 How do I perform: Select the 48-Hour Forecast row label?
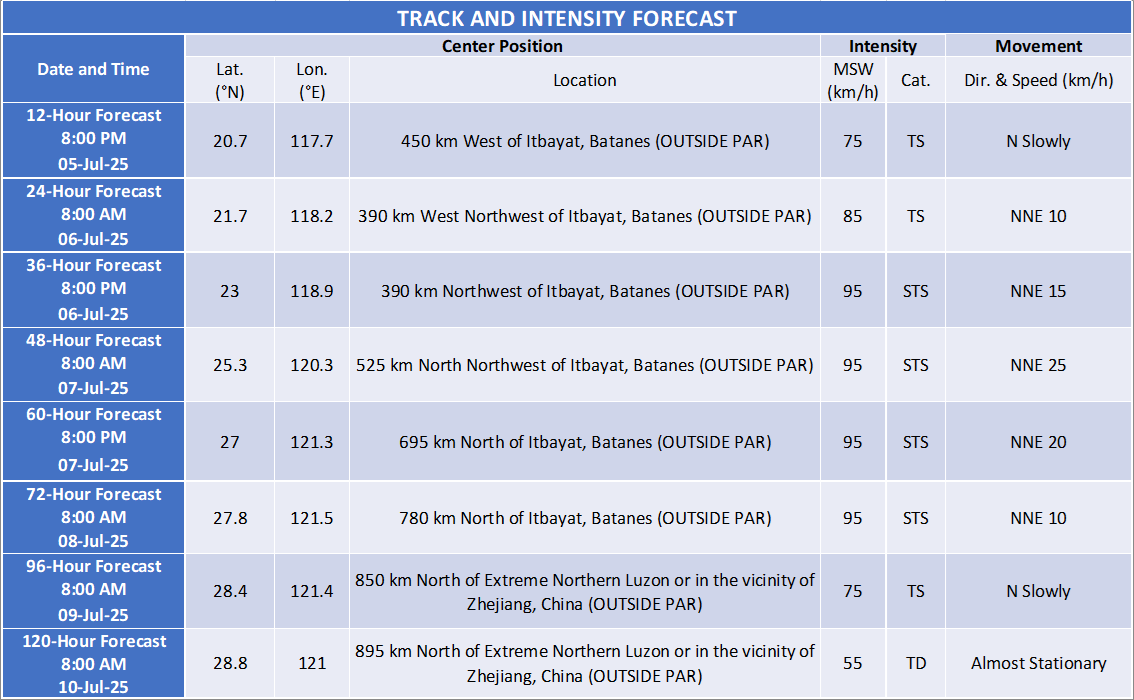pyautogui.click(x=93, y=364)
